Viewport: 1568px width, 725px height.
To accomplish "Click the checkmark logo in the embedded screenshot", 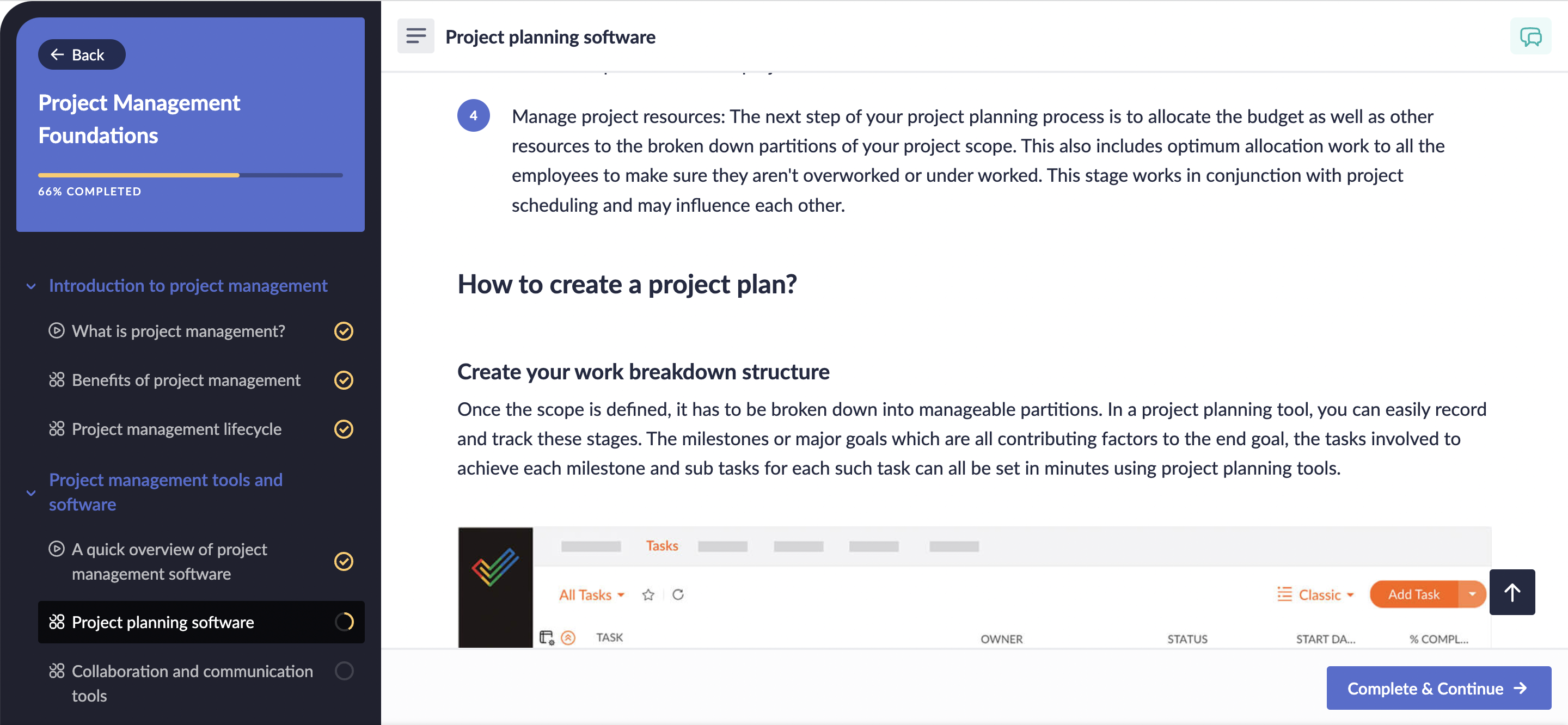I will tap(495, 567).
